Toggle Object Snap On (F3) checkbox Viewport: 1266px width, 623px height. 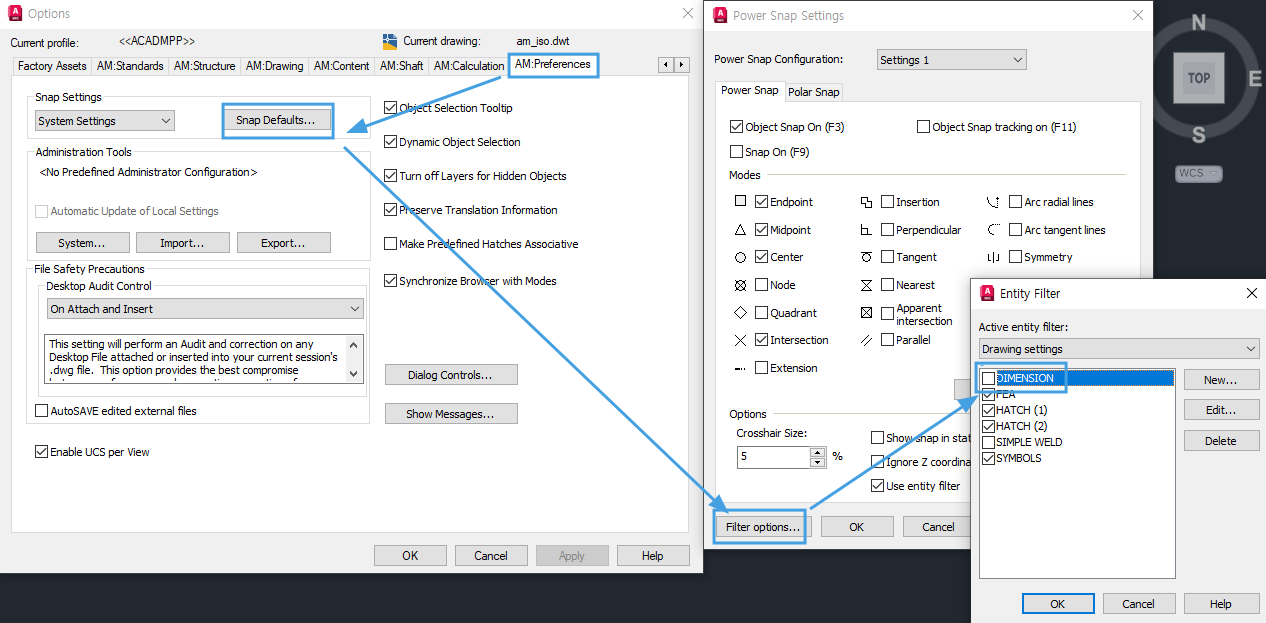pyautogui.click(x=737, y=127)
